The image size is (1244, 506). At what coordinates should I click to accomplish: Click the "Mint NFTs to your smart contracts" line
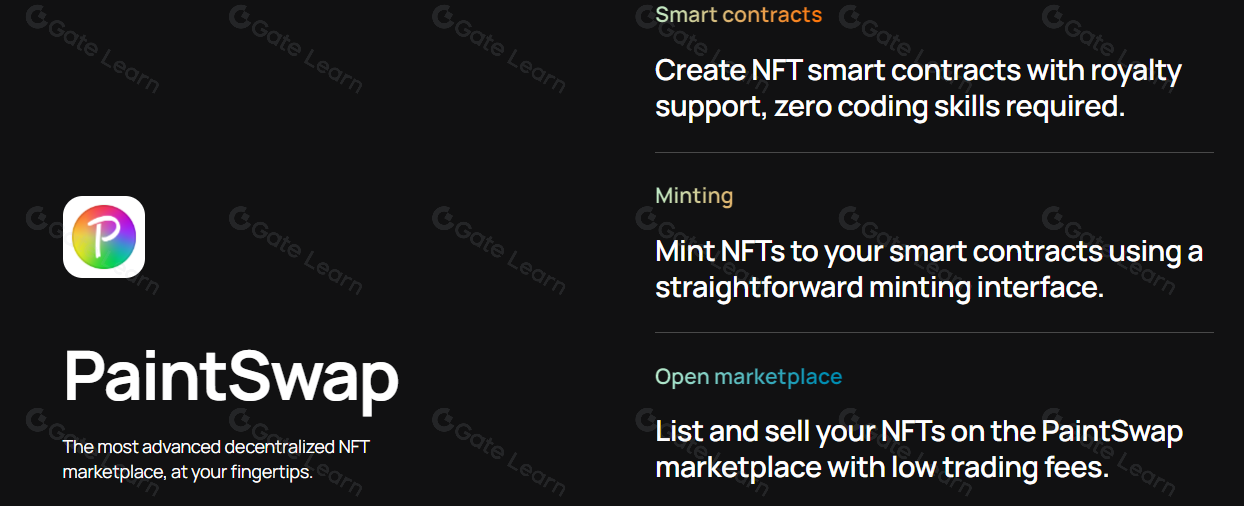pyautogui.click(x=928, y=252)
